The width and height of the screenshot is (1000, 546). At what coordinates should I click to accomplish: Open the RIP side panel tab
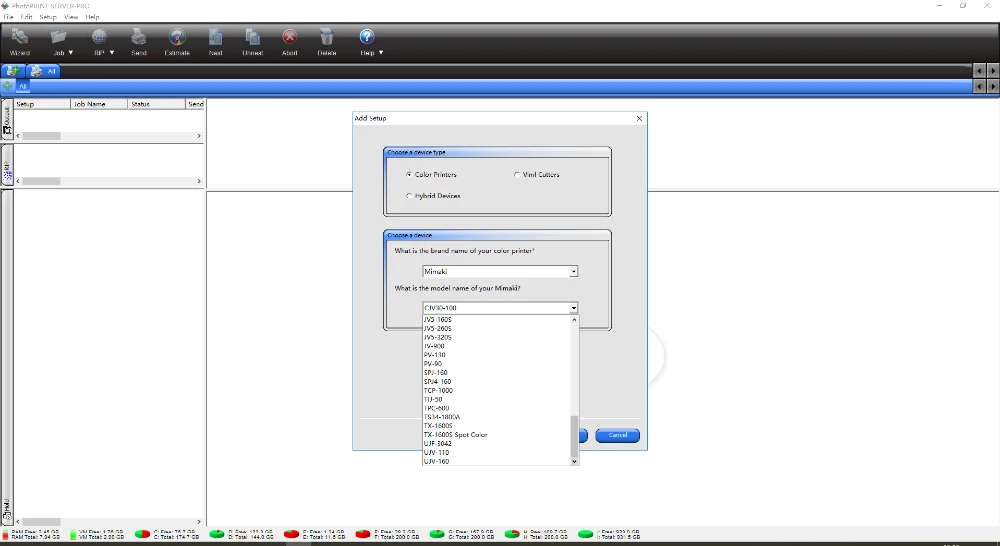point(7,166)
